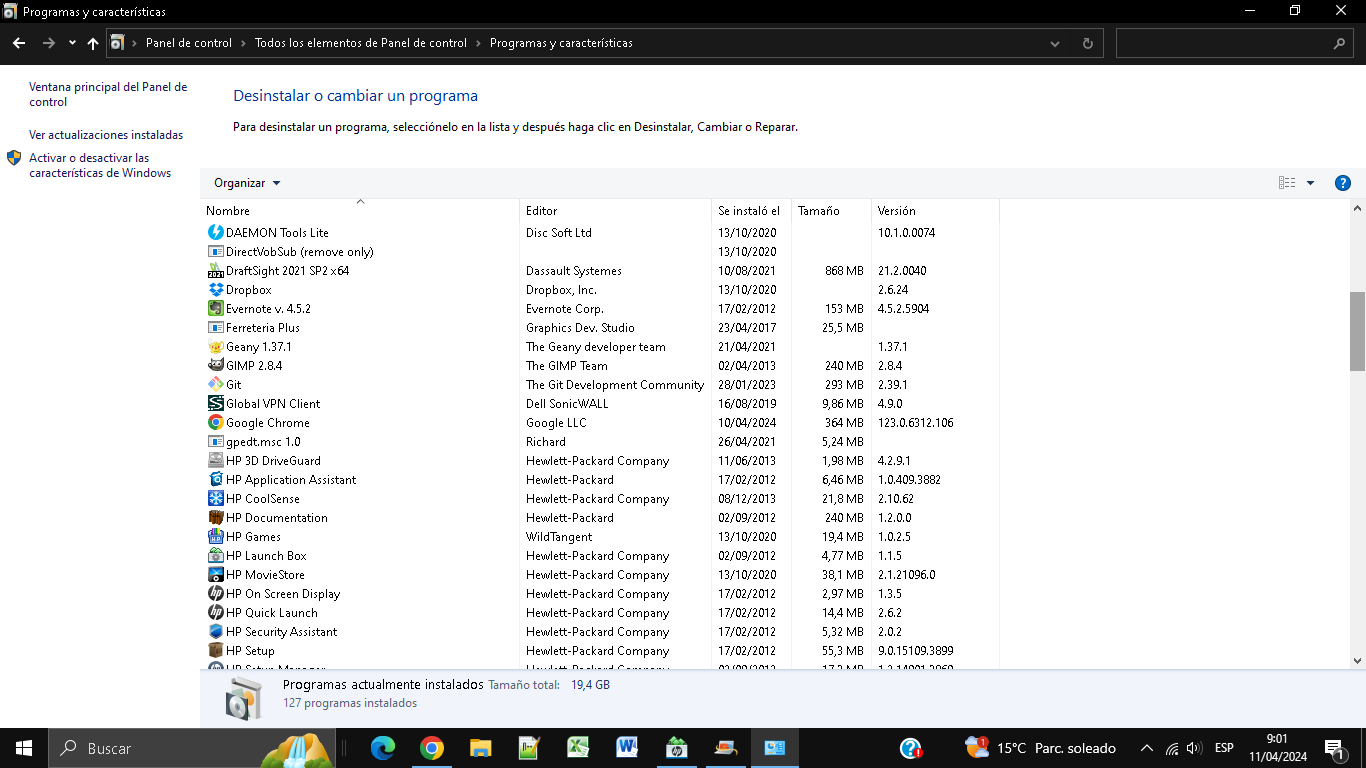Select the Google Chrome icon in list
The height and width of the screenshot is (768, 1366).
(215, 422)
